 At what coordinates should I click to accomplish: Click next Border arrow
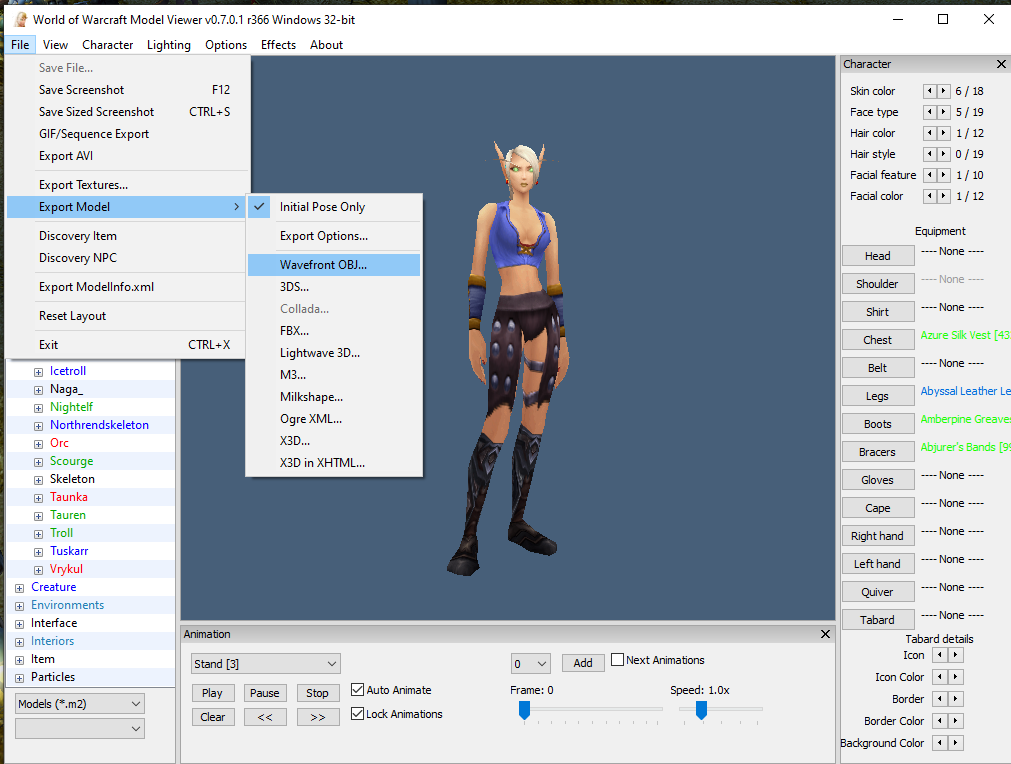click(956, 699)
